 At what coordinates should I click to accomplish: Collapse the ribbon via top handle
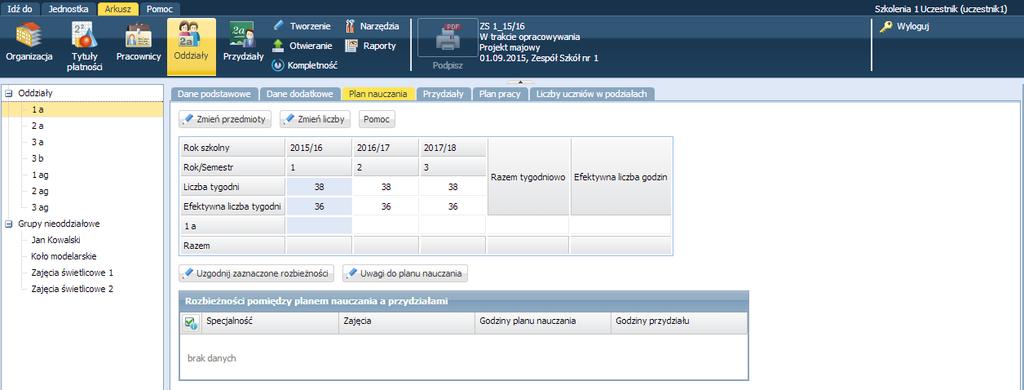[x=519, y=82]
